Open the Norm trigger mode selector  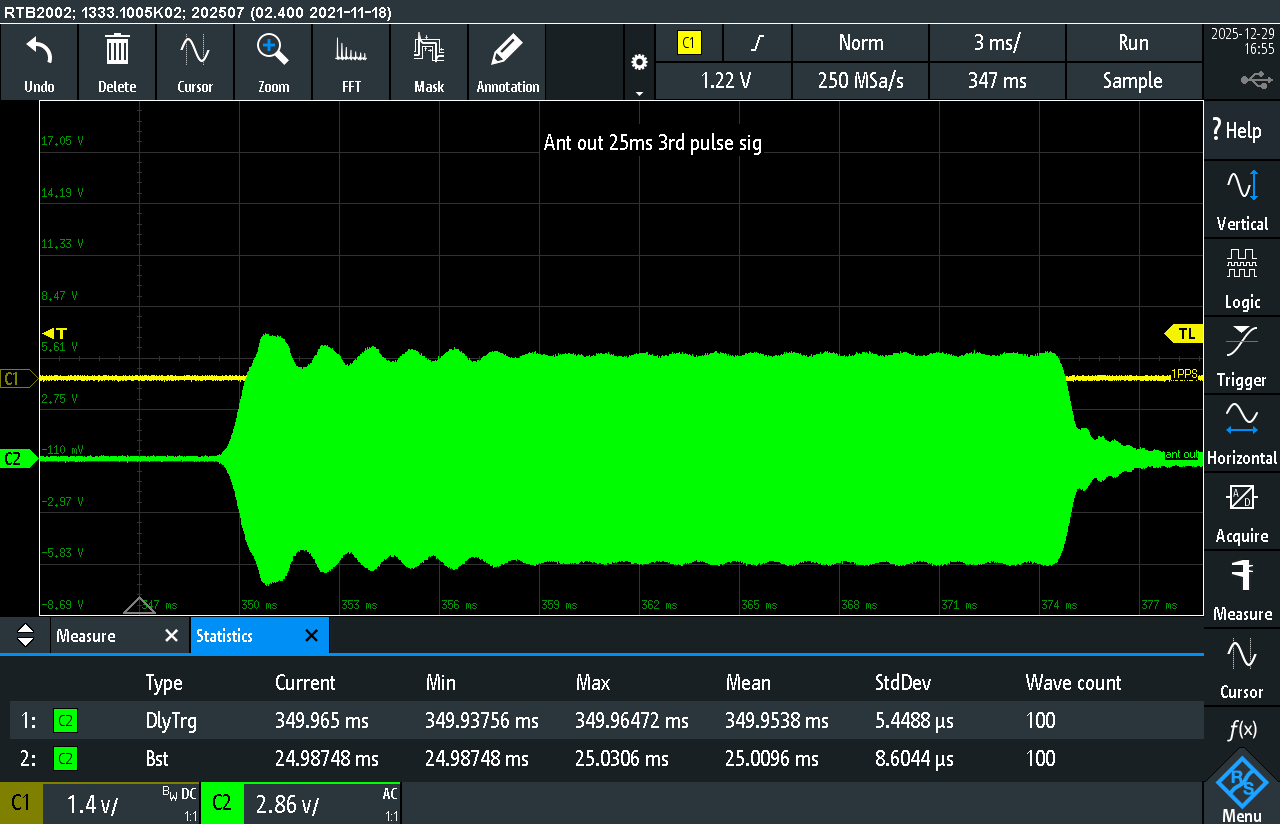[860, 43]
